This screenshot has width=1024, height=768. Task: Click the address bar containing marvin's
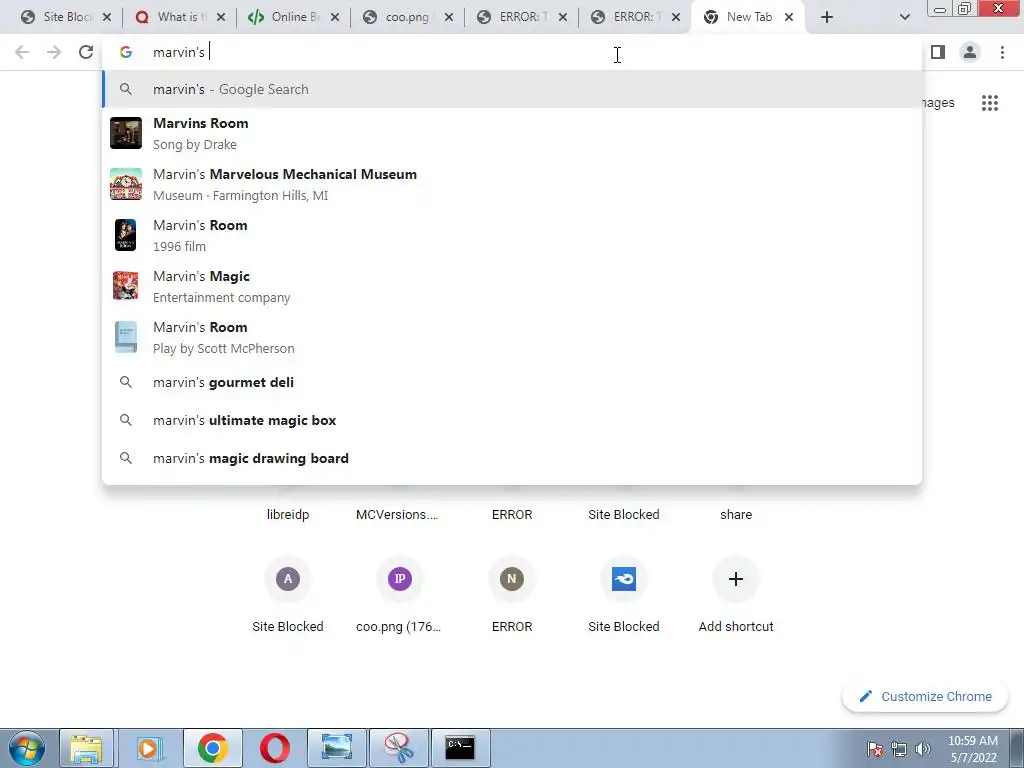click(512, 52)
